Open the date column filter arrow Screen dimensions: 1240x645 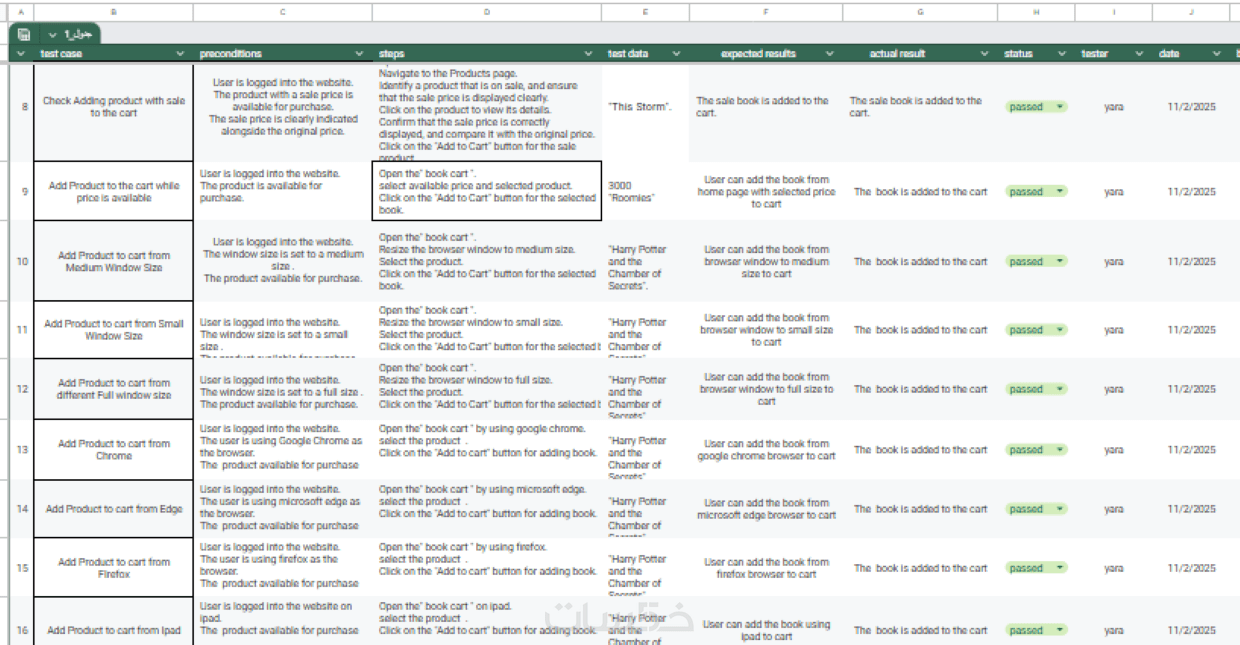[x=1216, y=54]
